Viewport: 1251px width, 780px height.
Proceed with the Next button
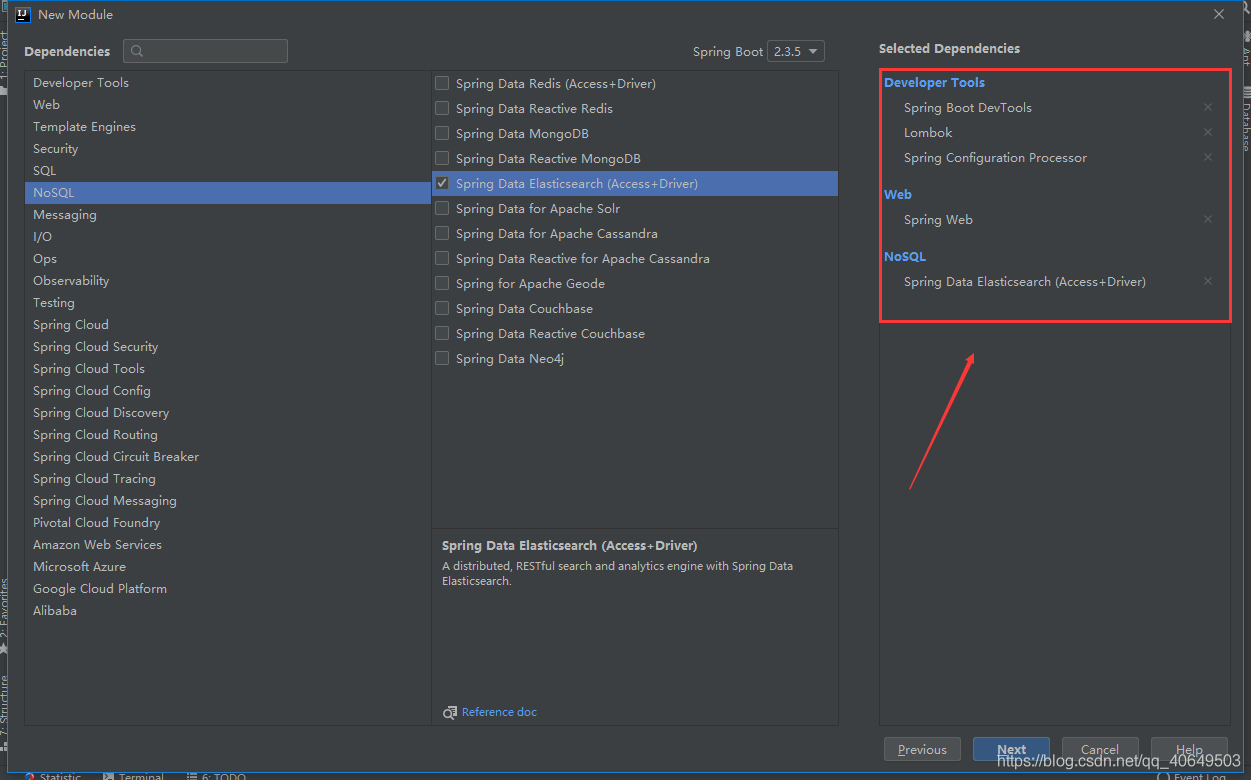1011,749
